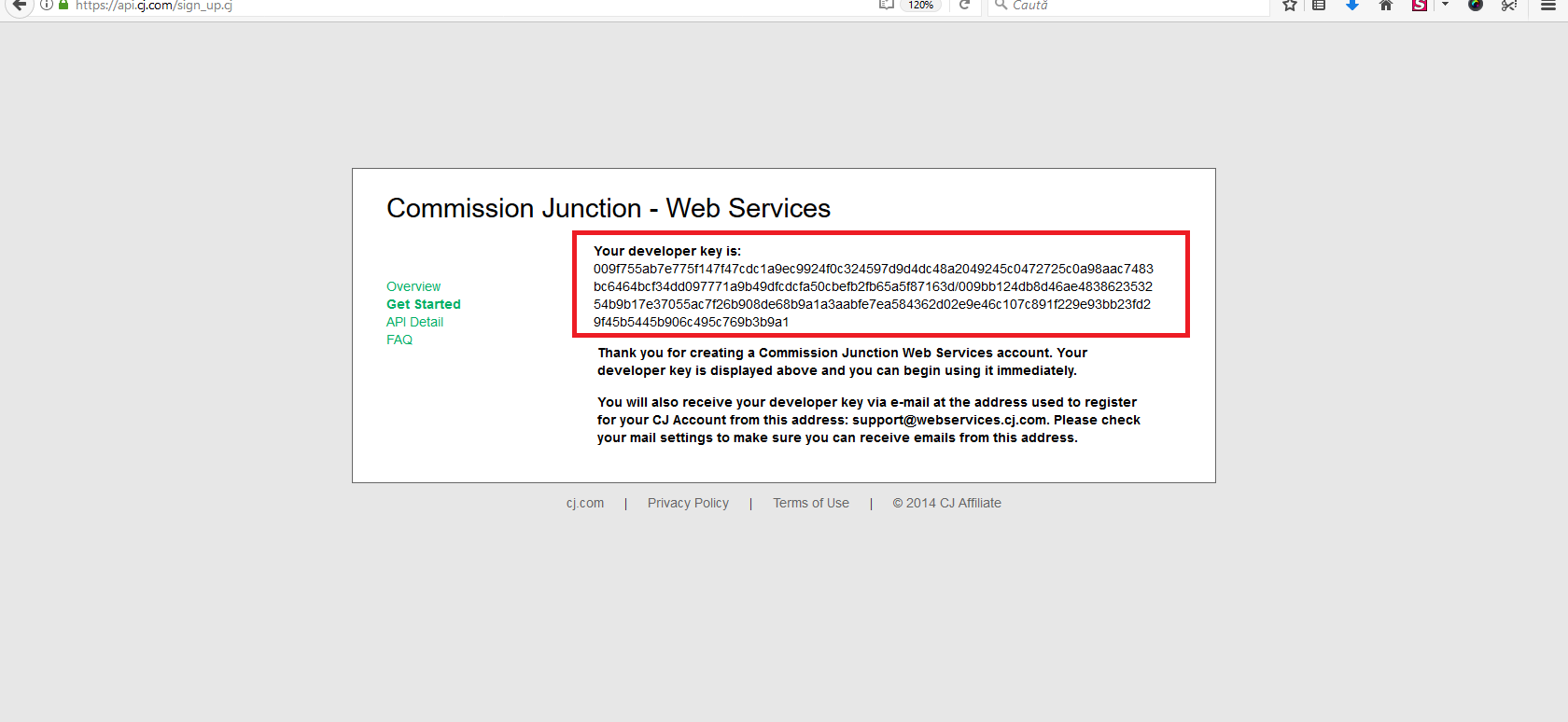The image size is (1568, 722).
Task: Focus the URL address bar
Action: pos(467,6)
